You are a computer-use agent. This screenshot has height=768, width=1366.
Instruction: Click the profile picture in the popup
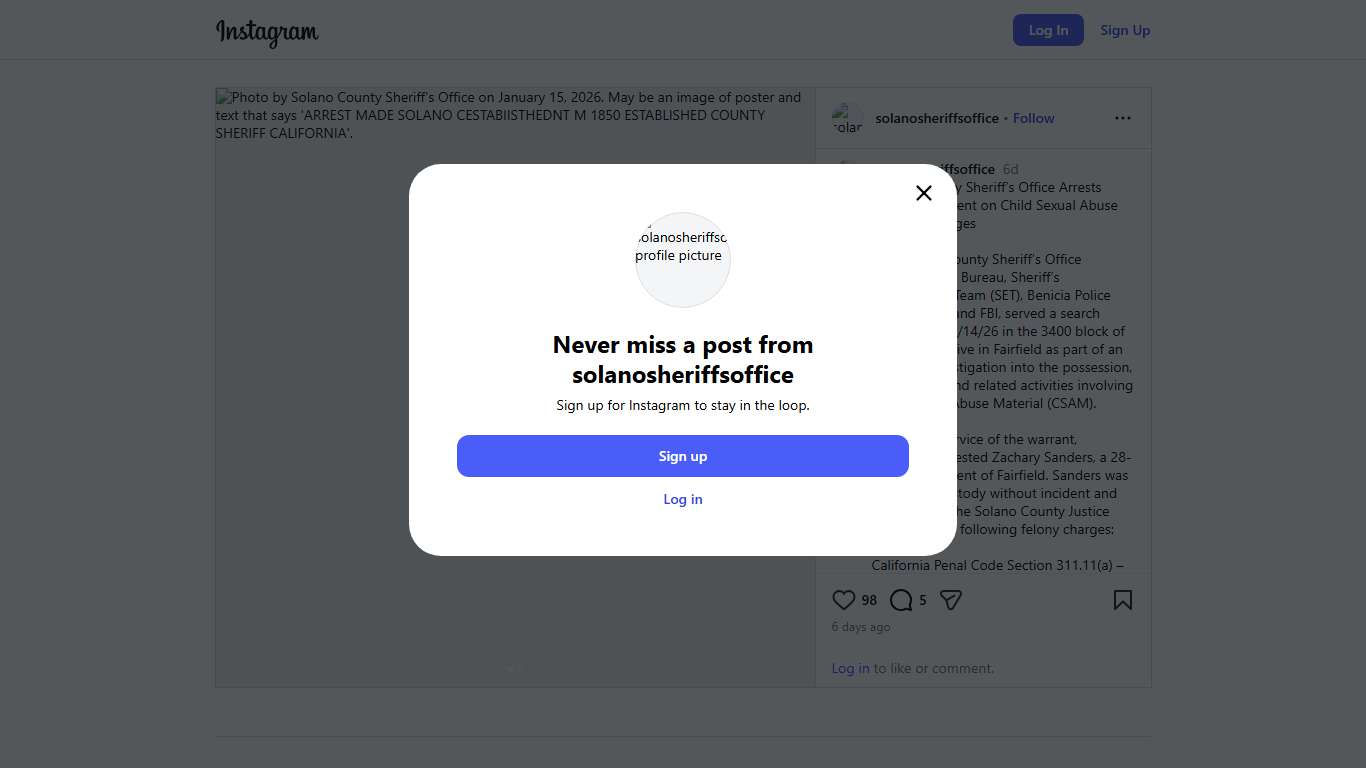[x=683, y=260]
